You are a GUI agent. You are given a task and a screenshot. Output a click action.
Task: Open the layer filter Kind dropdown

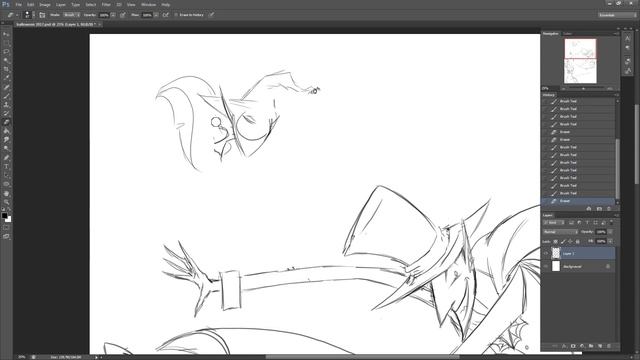pos(553,222)
